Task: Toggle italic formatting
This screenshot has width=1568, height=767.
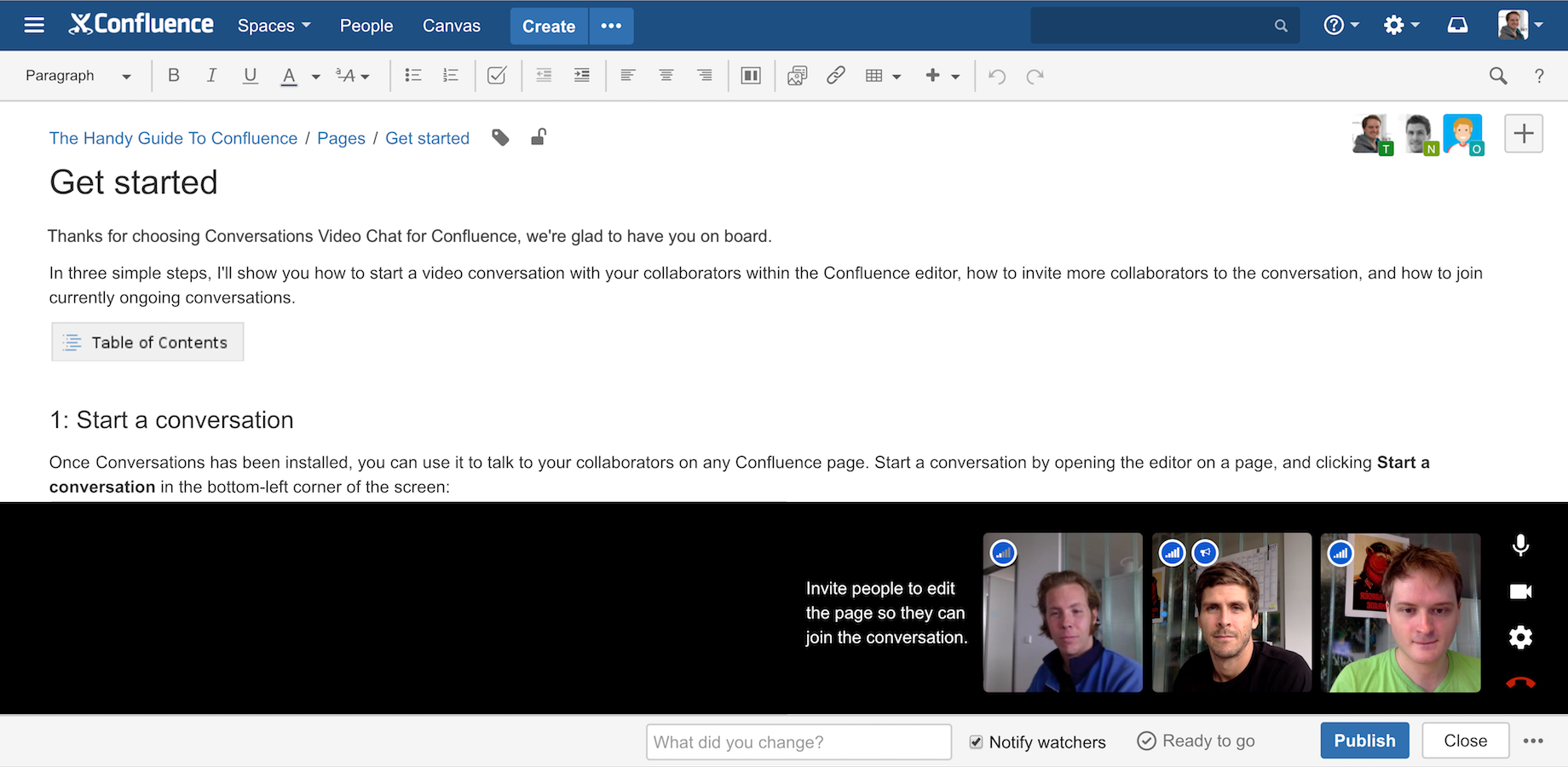Action: [211, 76]
